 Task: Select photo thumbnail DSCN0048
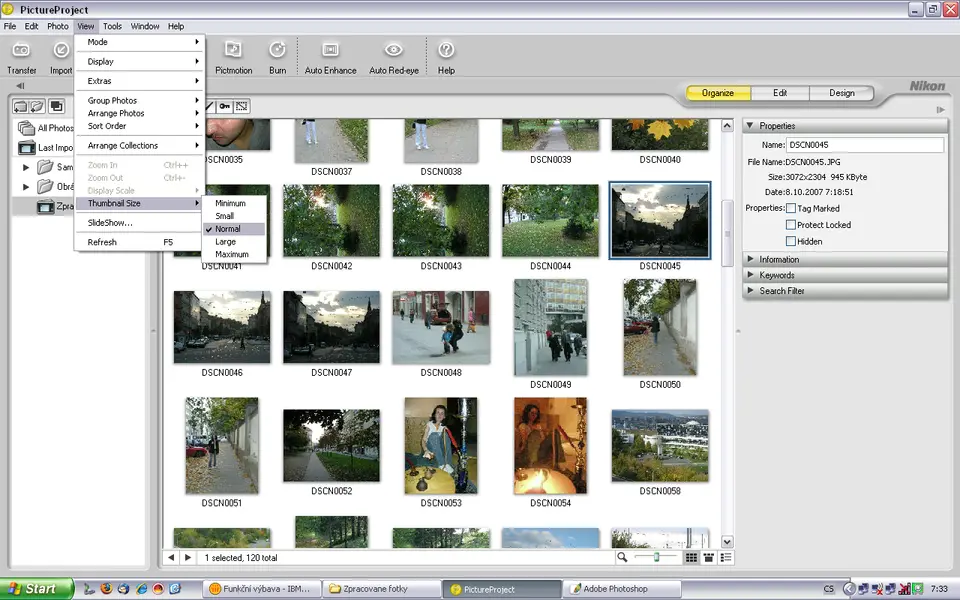tap(441, 327)
